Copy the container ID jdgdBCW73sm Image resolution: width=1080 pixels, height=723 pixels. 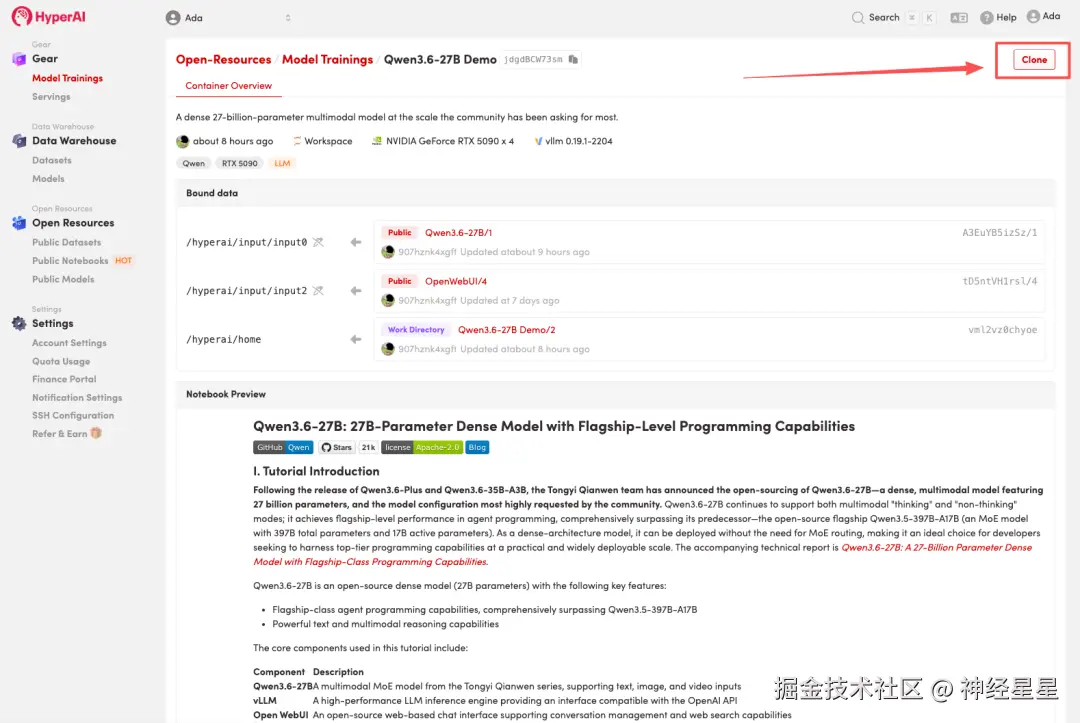tap(573, 59)
